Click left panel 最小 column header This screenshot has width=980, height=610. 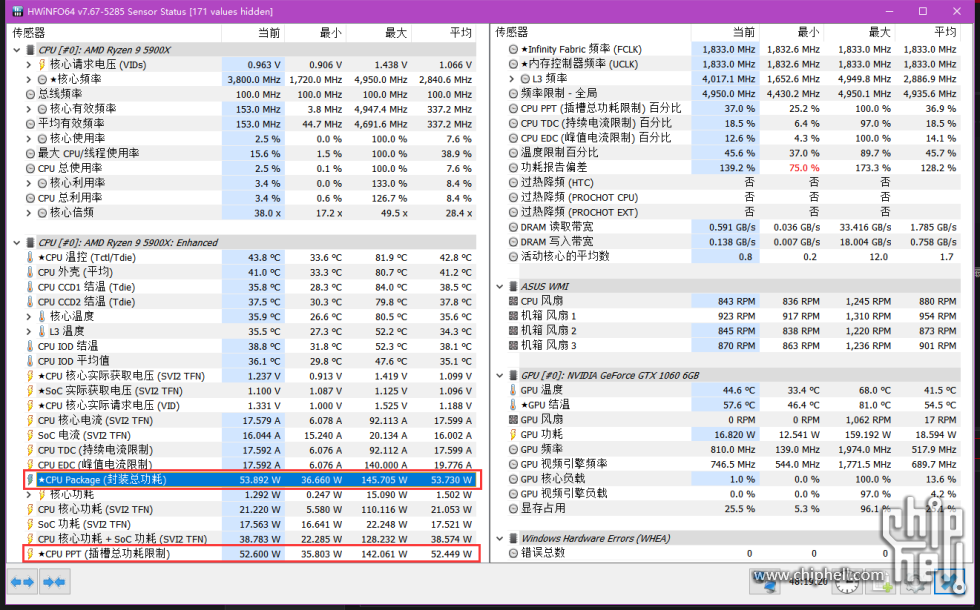[x=315, y=33]
